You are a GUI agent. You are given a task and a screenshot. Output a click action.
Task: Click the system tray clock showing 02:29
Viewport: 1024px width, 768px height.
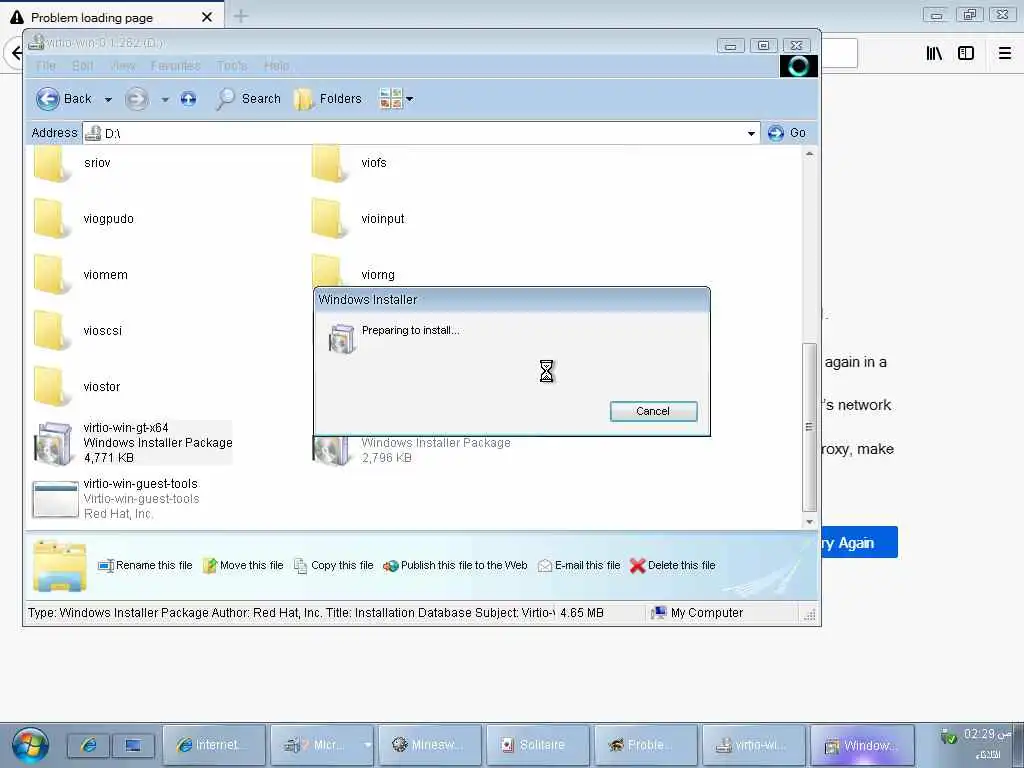pos(987,735)
